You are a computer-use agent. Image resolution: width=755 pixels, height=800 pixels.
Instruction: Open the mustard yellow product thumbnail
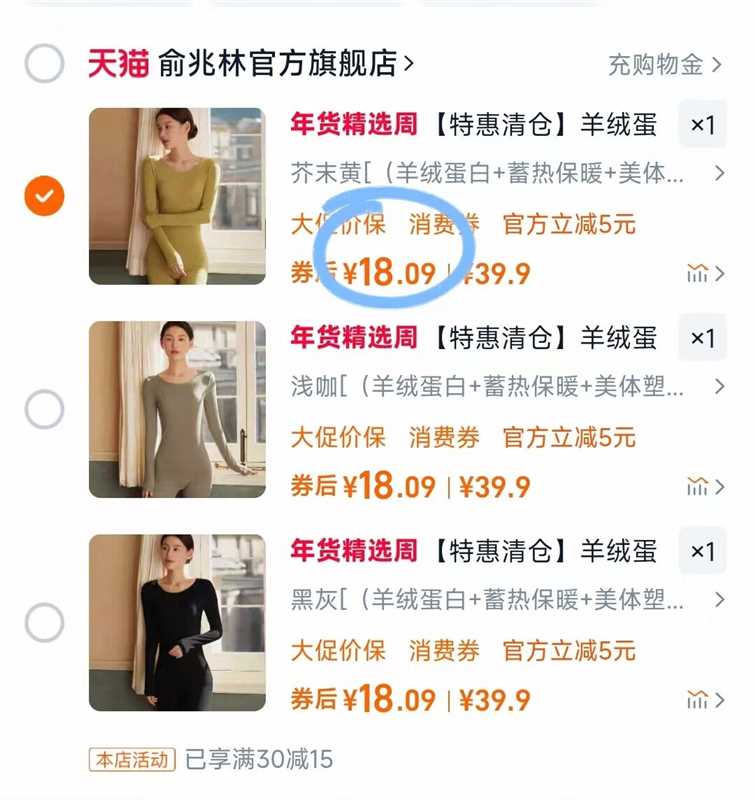pyautogui.click(x=178, y=196)
